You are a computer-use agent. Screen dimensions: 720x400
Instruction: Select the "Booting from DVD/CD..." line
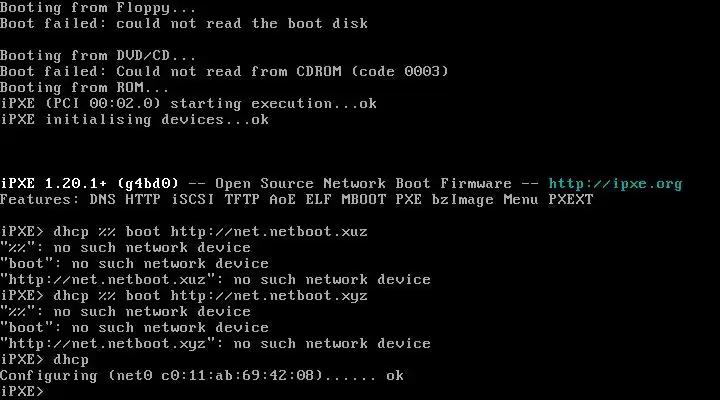98,55
